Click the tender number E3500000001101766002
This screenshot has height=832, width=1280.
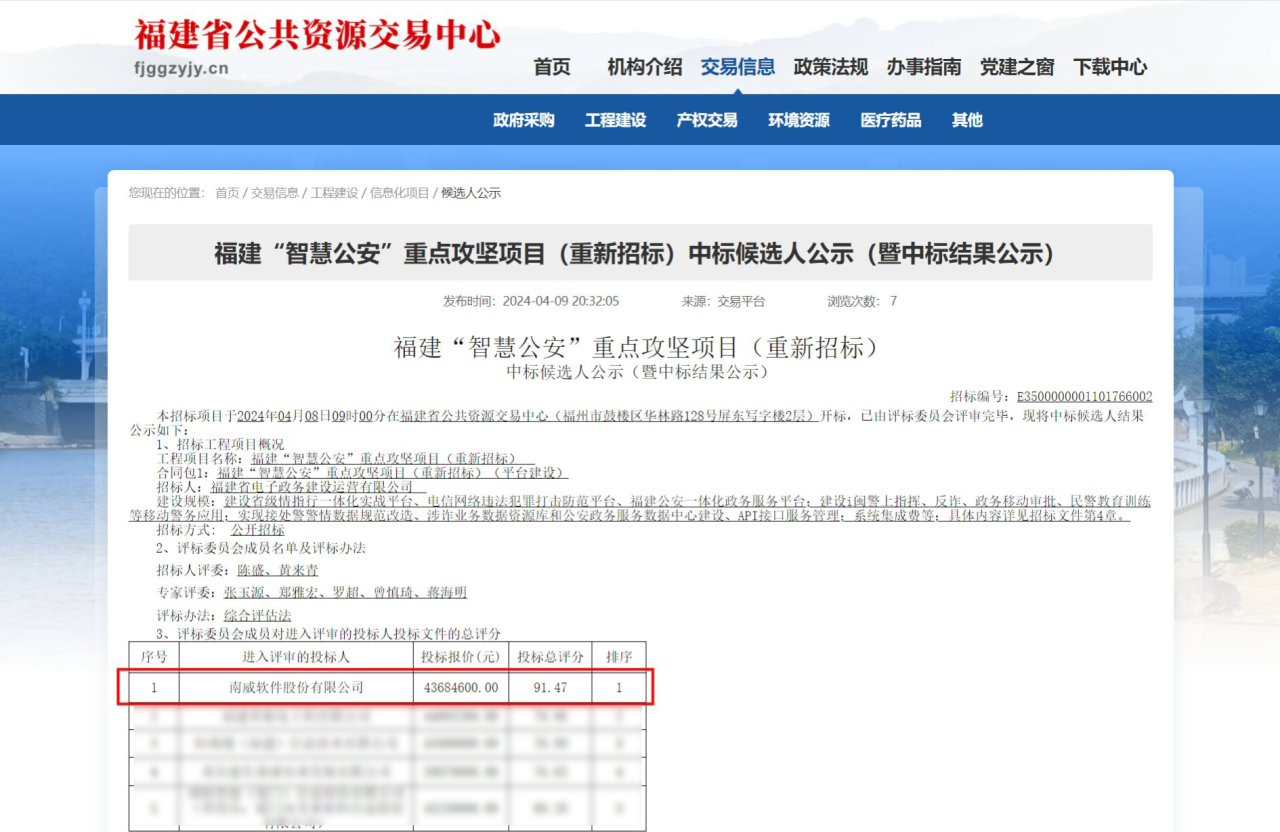pyautogui.click(x=1084, y=396)
